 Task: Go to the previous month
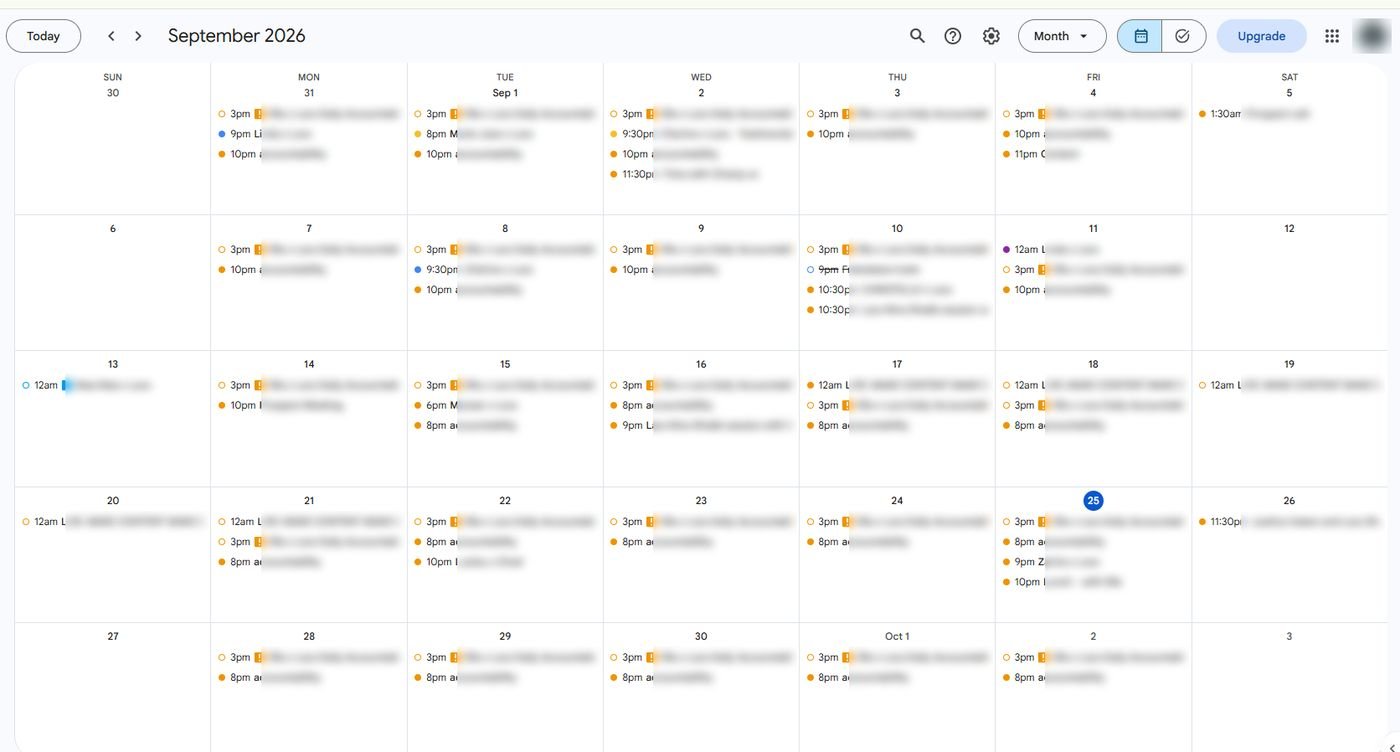pyautogui.click(x=111, y=36)
